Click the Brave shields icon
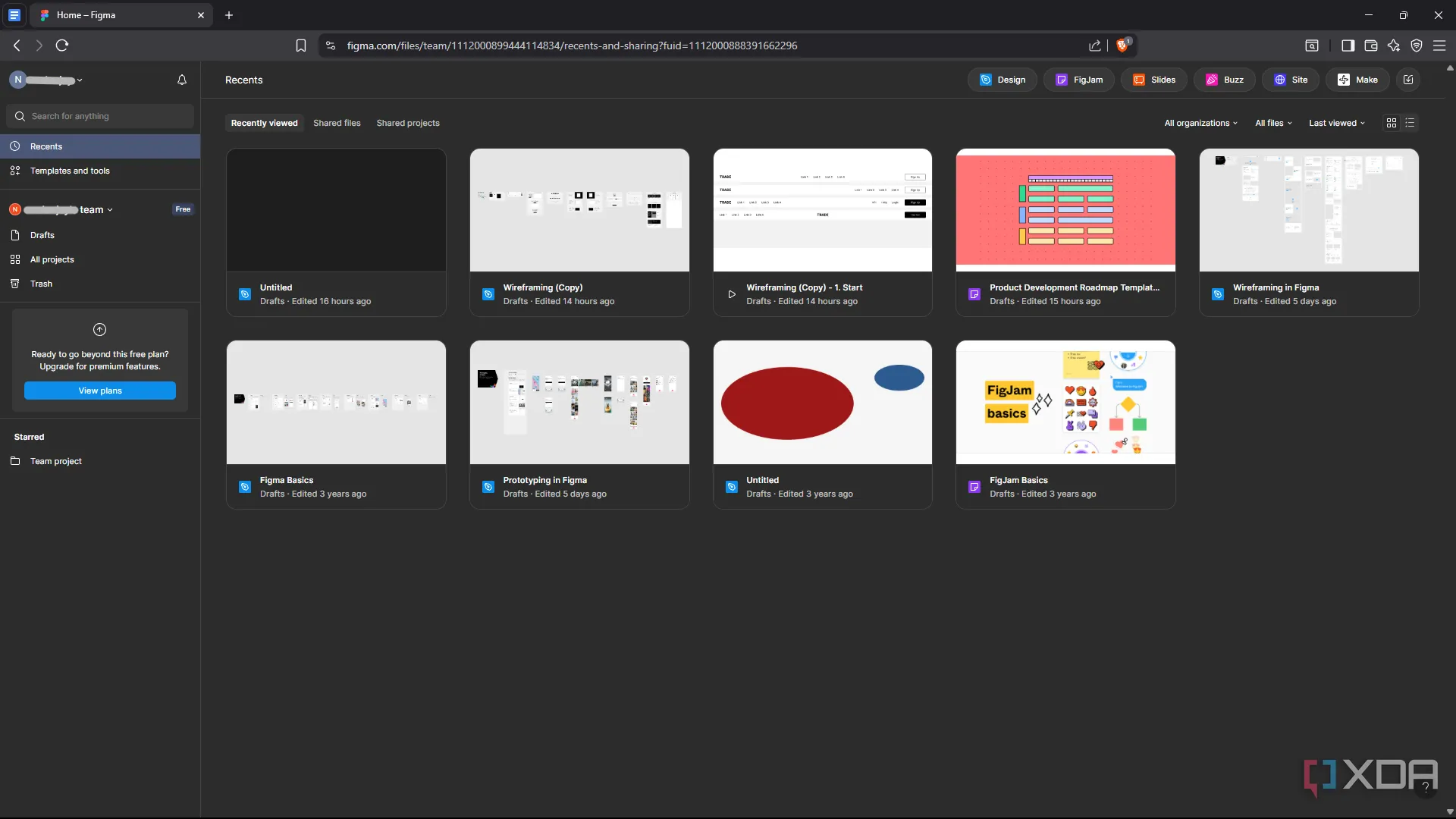Screen dimensions: 1456x819 [x=1123, y=45]
